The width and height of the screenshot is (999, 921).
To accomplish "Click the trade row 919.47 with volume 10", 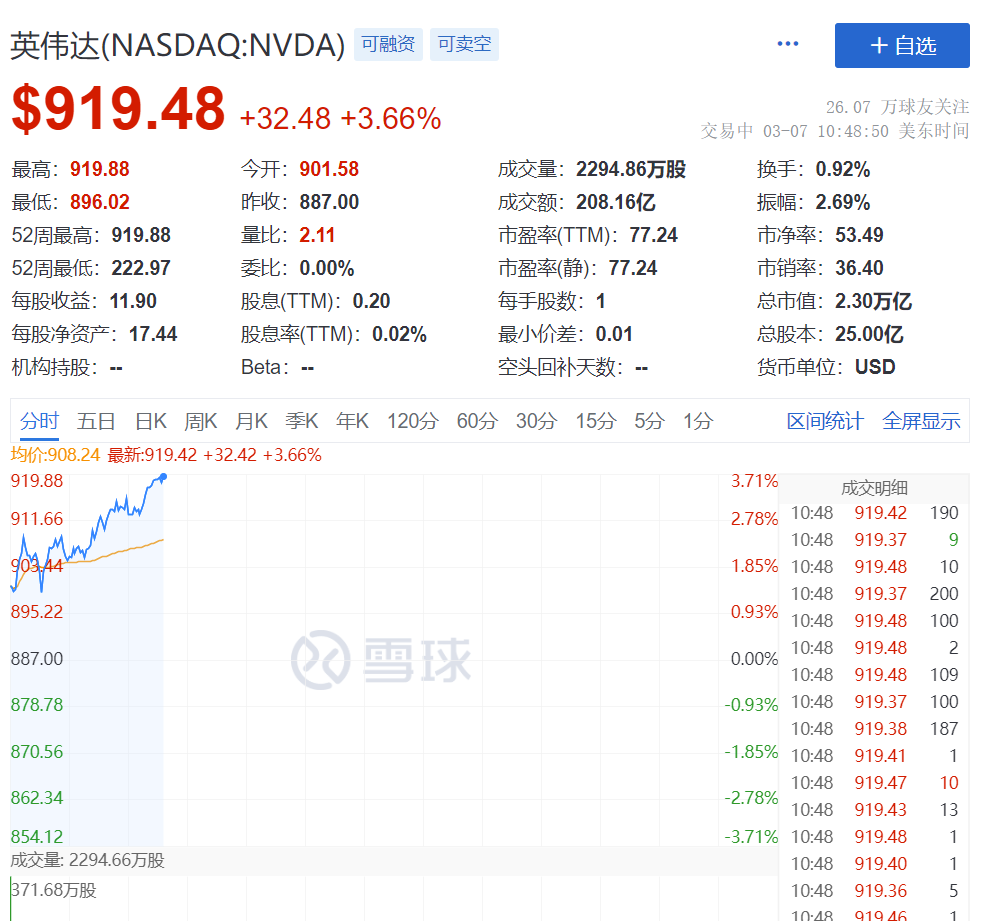I will tap(874, 783).
